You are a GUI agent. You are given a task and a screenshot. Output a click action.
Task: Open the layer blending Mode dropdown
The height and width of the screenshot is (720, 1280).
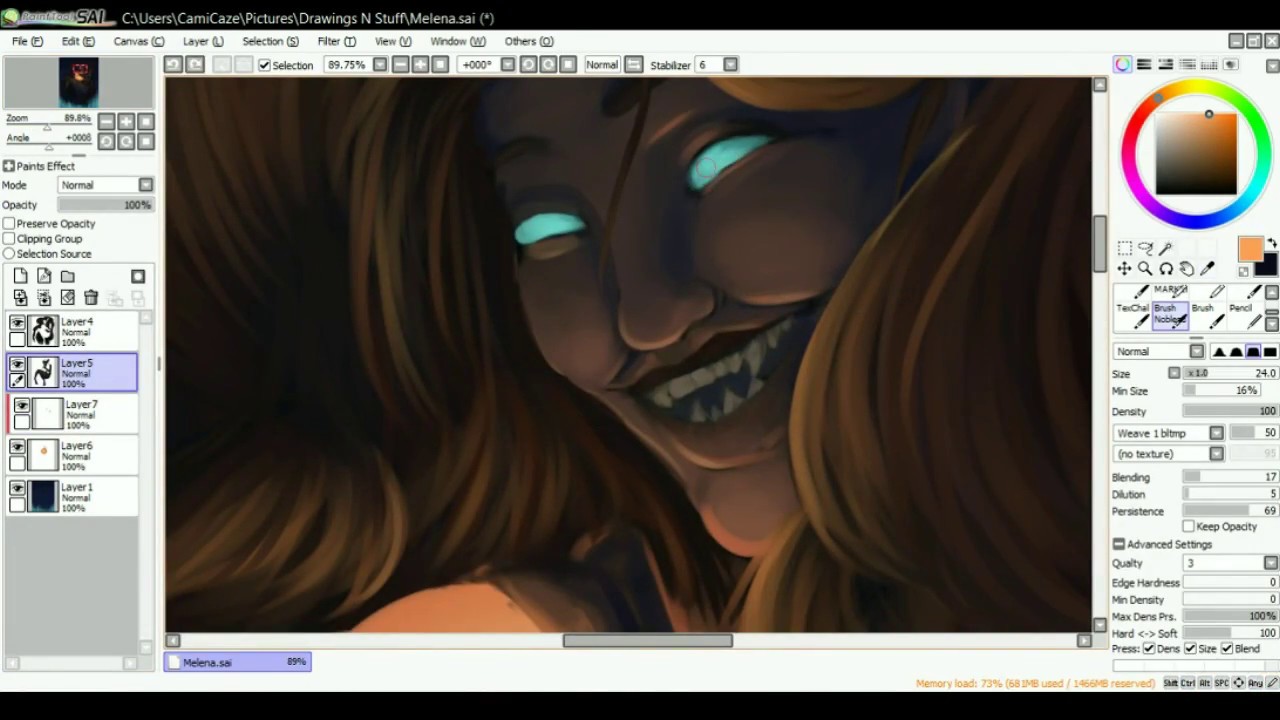click(x=146, y=185)
